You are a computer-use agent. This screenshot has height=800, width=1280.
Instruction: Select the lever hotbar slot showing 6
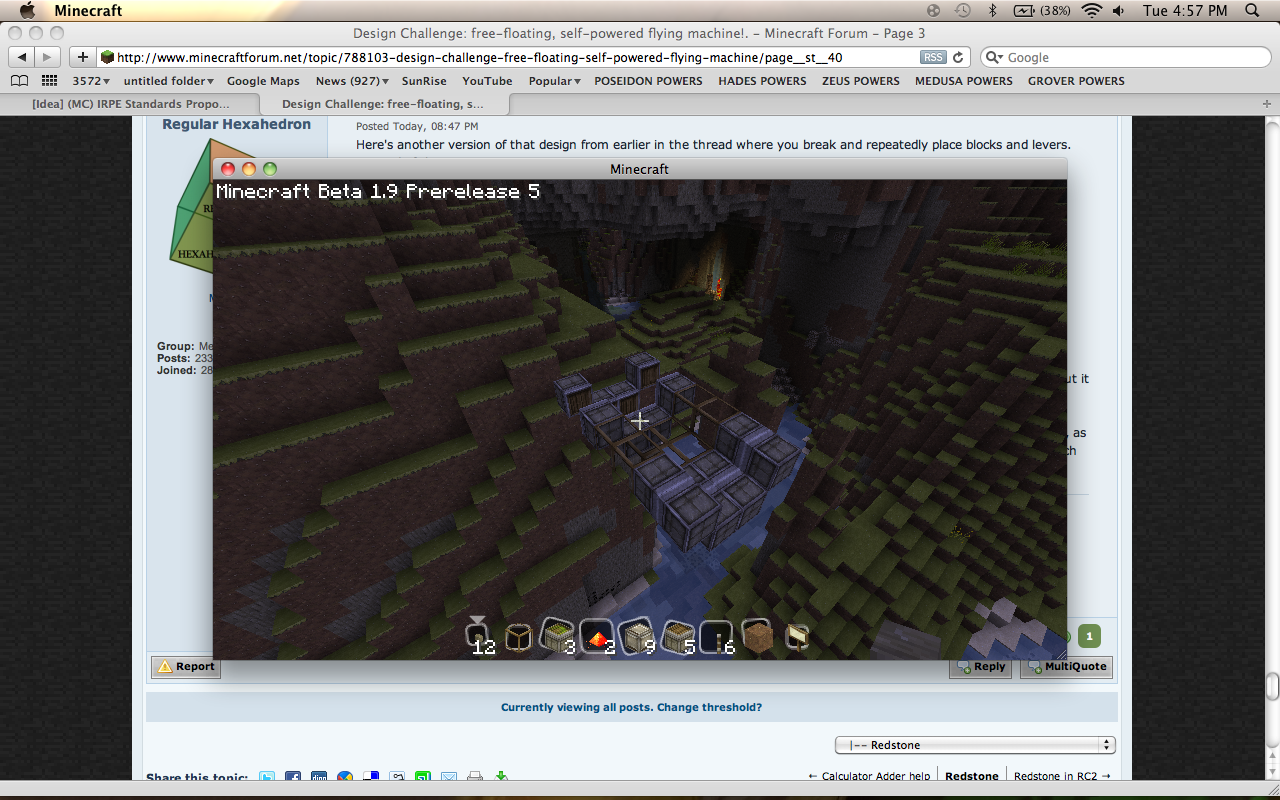pyautogui.click(x=717, y=635)
